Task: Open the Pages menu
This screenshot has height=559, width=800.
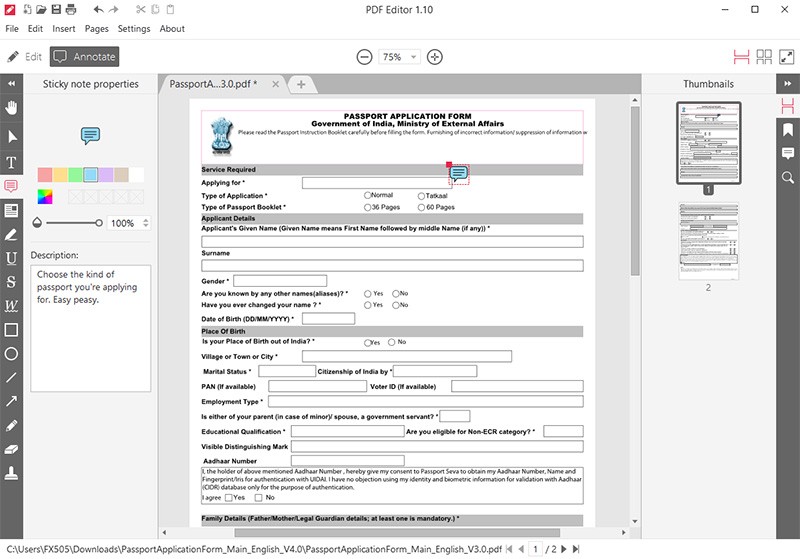Action: click(x=96, y=29)
